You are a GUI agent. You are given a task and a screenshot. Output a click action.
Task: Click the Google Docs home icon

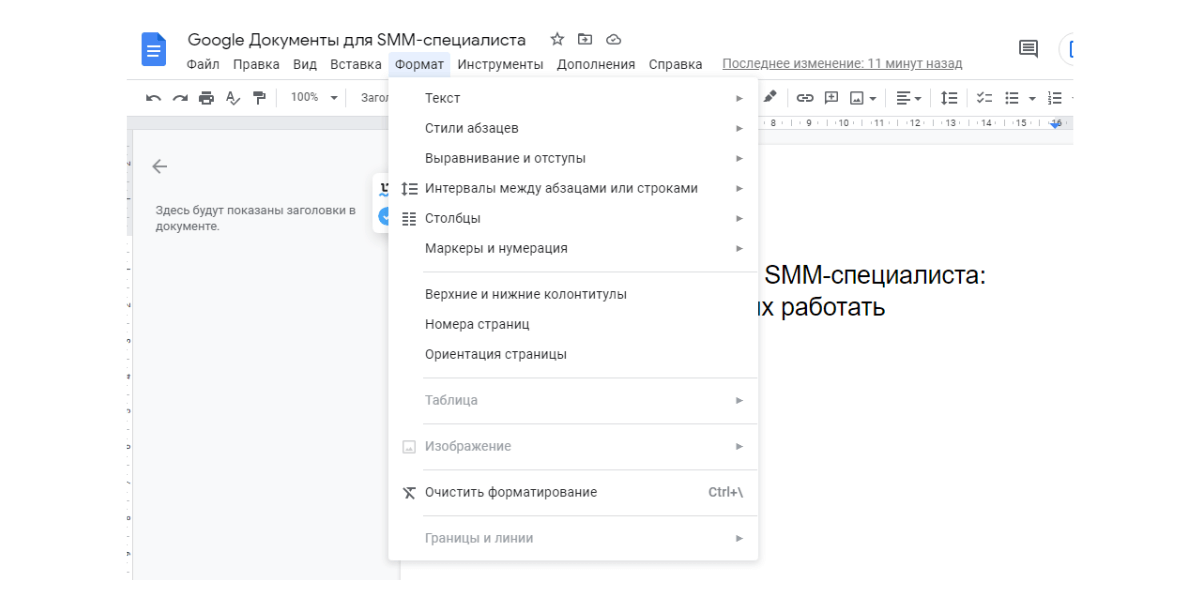click(153, 50)
